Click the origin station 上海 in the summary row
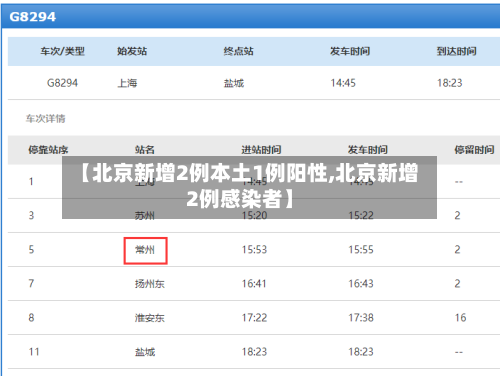 click(127, 83)
